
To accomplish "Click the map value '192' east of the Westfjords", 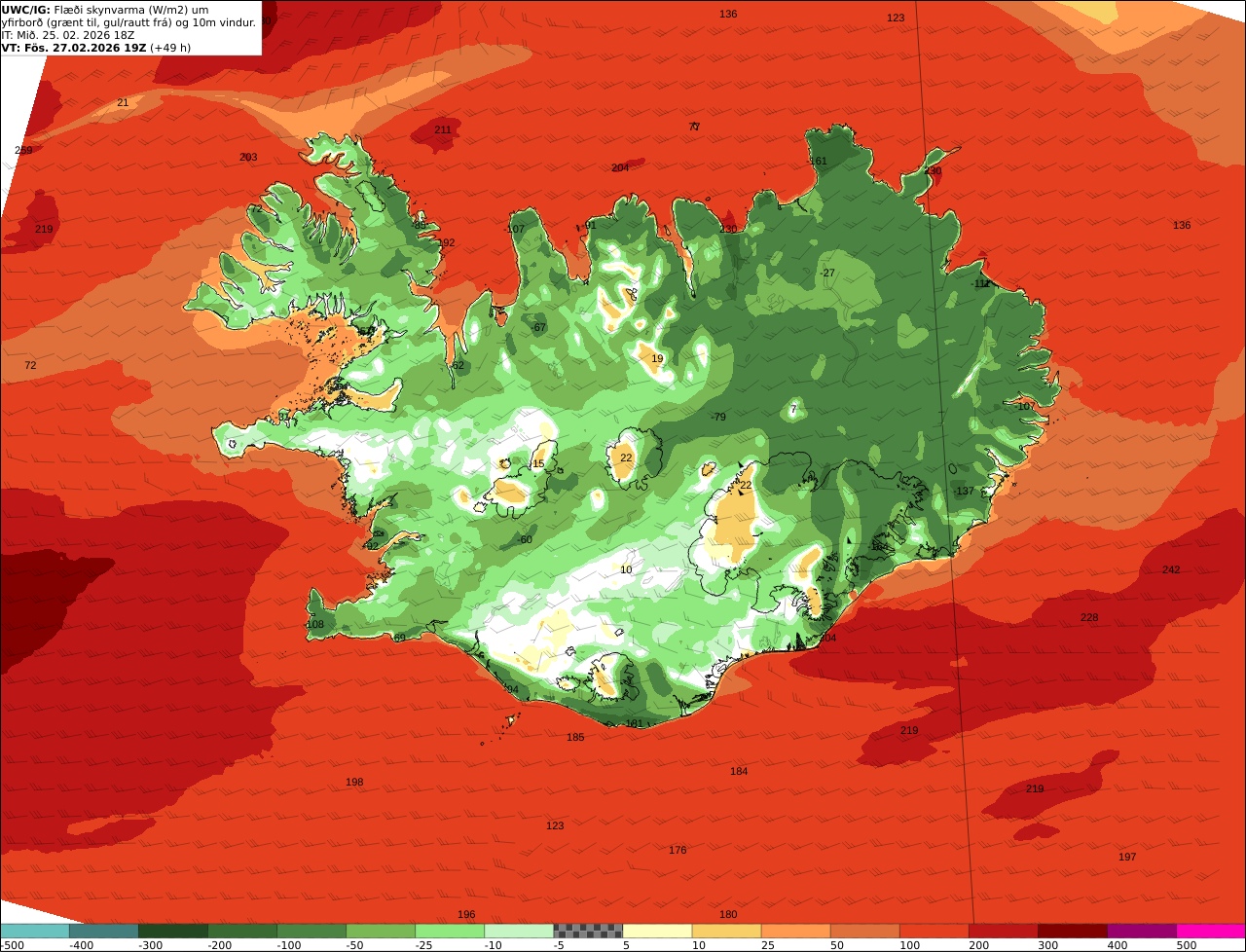I will point(446,242).
